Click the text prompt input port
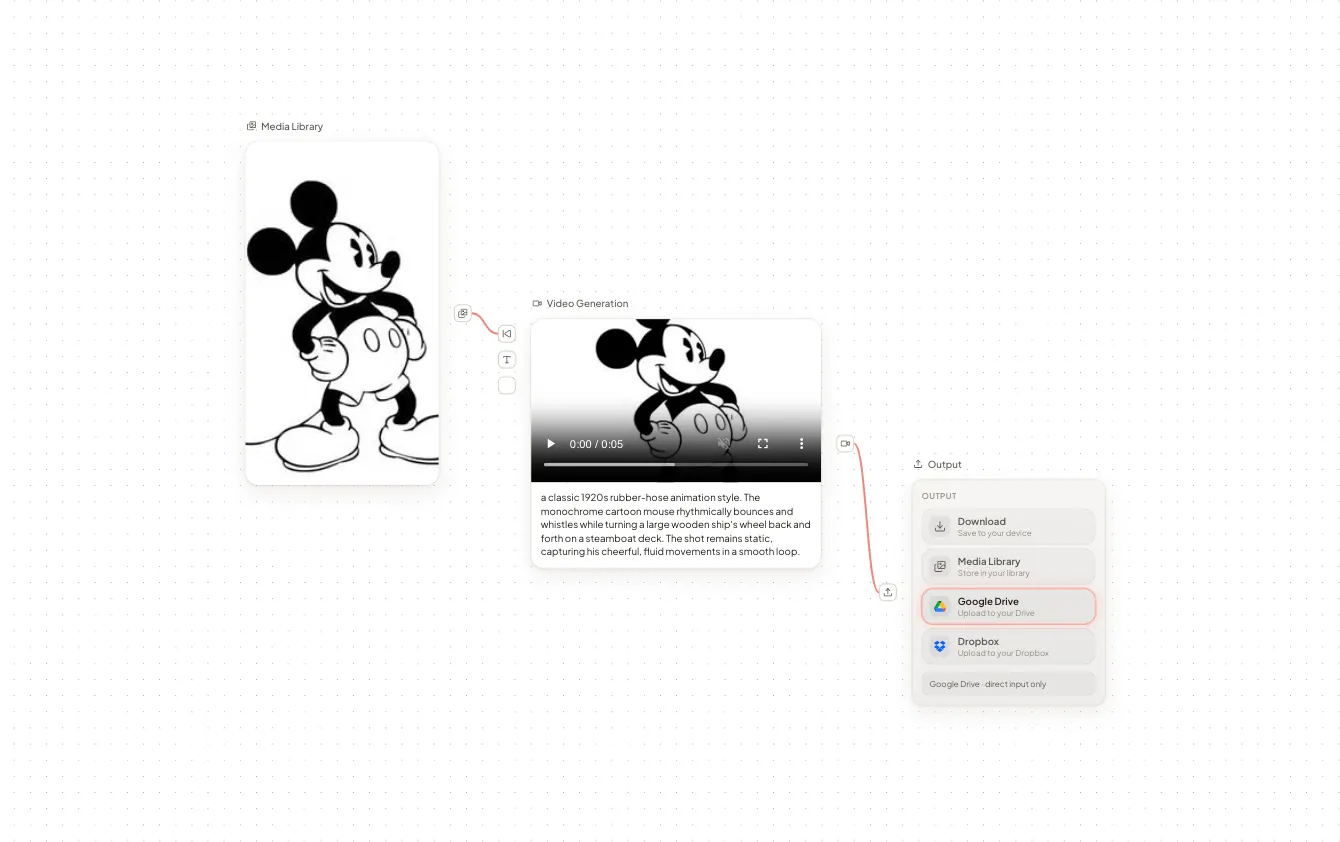The width and height of the screenshot is (1340, 842). tap(507, 360)
